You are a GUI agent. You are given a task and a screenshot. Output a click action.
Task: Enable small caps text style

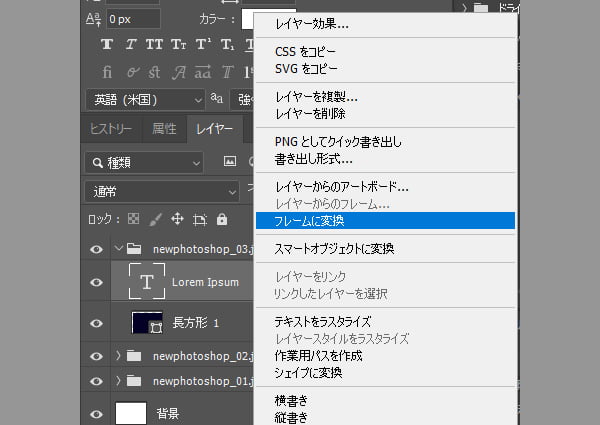coord(180,45)
